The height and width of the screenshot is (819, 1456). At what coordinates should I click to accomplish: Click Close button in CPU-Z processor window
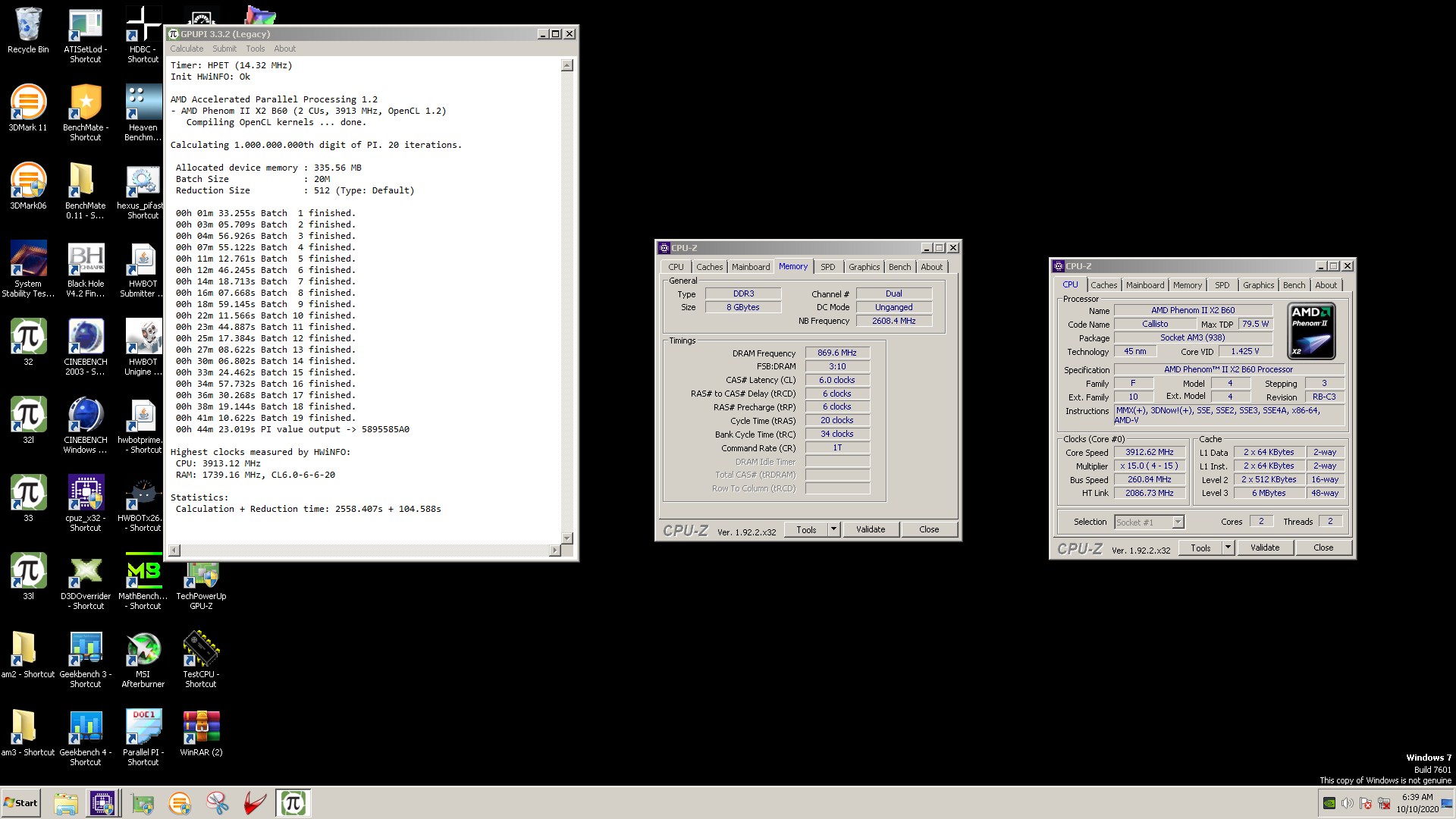(x=1323, y=548)
